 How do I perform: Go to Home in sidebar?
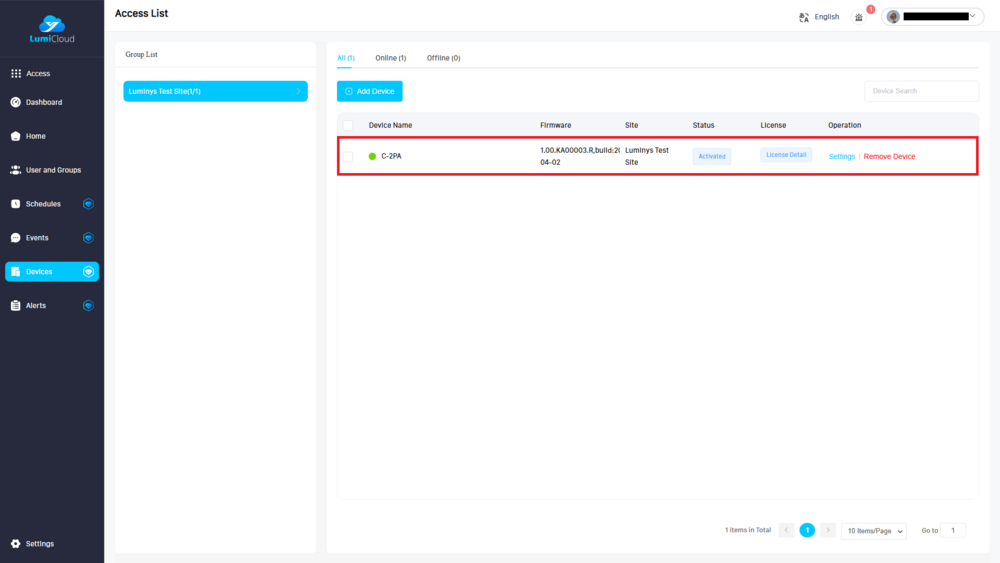(x=35, y=136)
